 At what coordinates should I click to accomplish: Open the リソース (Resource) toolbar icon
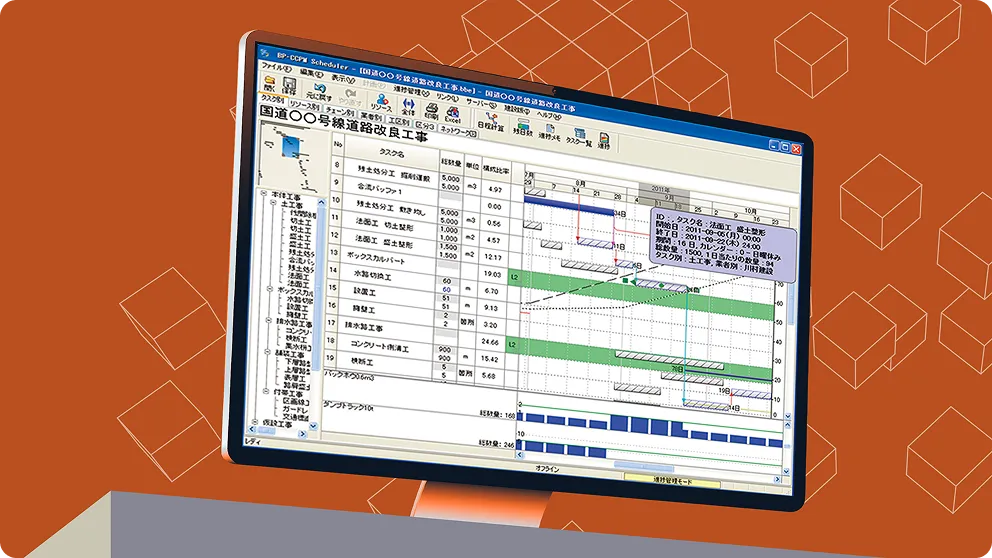click(x=380, y=100)
